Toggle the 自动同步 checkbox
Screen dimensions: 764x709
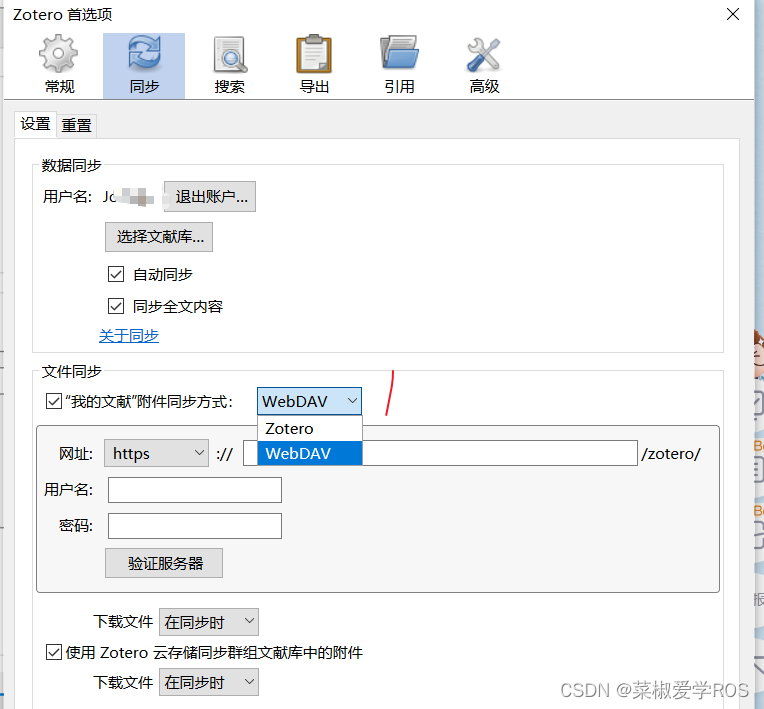click(116, 274)
